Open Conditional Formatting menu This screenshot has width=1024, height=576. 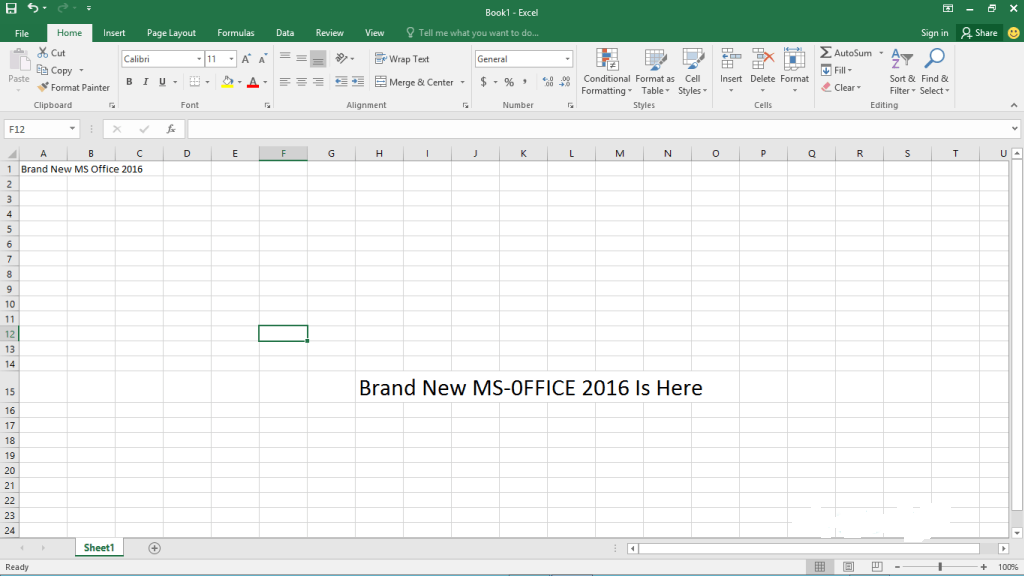click(607, 72)
